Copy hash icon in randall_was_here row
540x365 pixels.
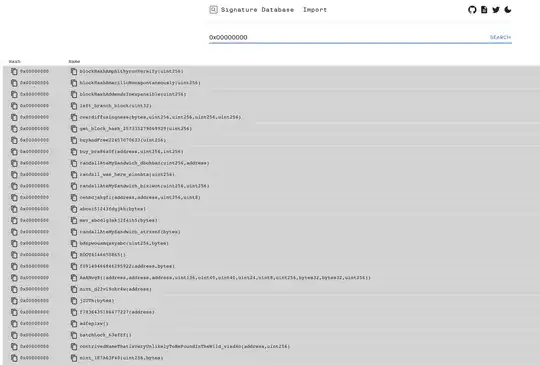point(14,175)
